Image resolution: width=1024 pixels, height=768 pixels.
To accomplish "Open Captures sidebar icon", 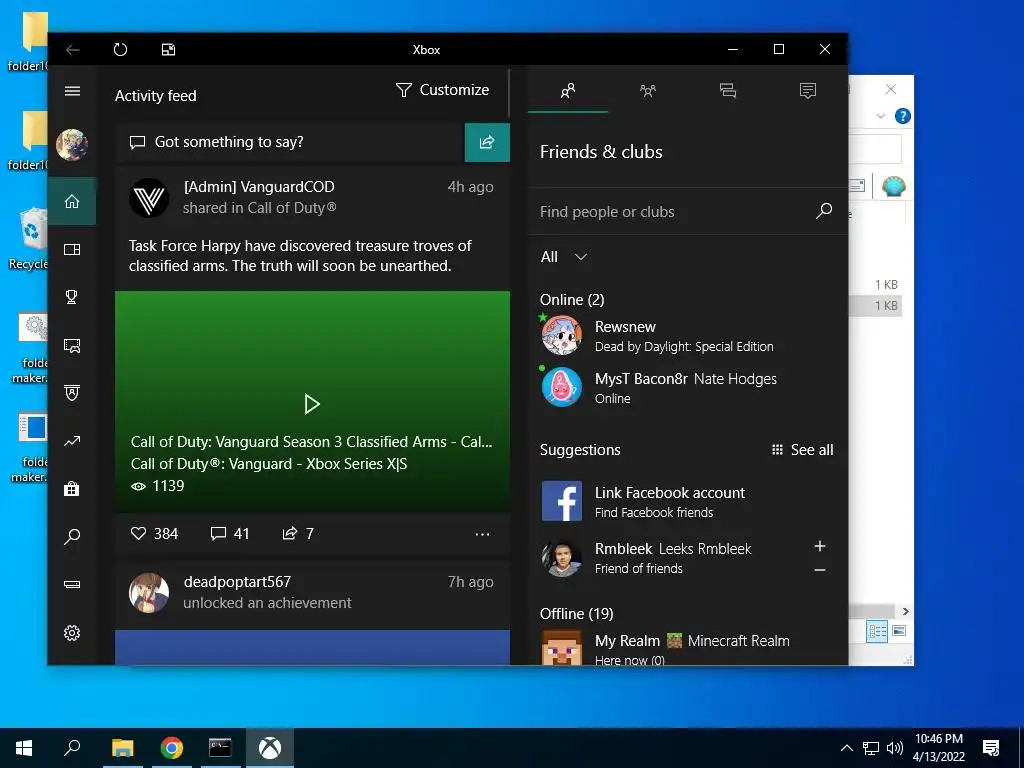I will pyautogui.click(x=72, y=345).
